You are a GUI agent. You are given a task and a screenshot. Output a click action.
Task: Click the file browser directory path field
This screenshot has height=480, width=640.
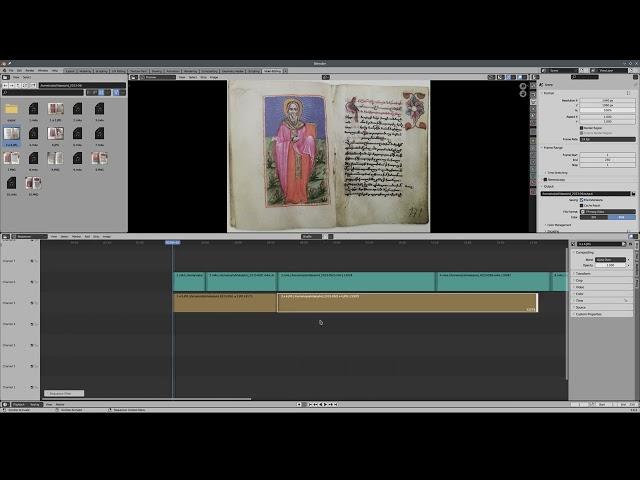pos(82,85)
